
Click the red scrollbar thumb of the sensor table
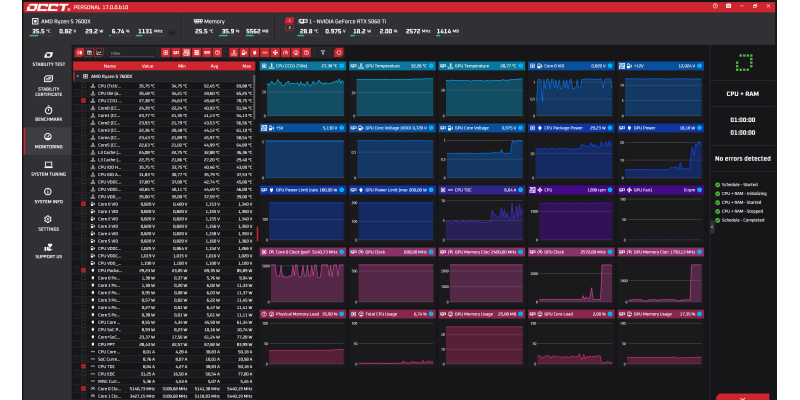point(258,234)
